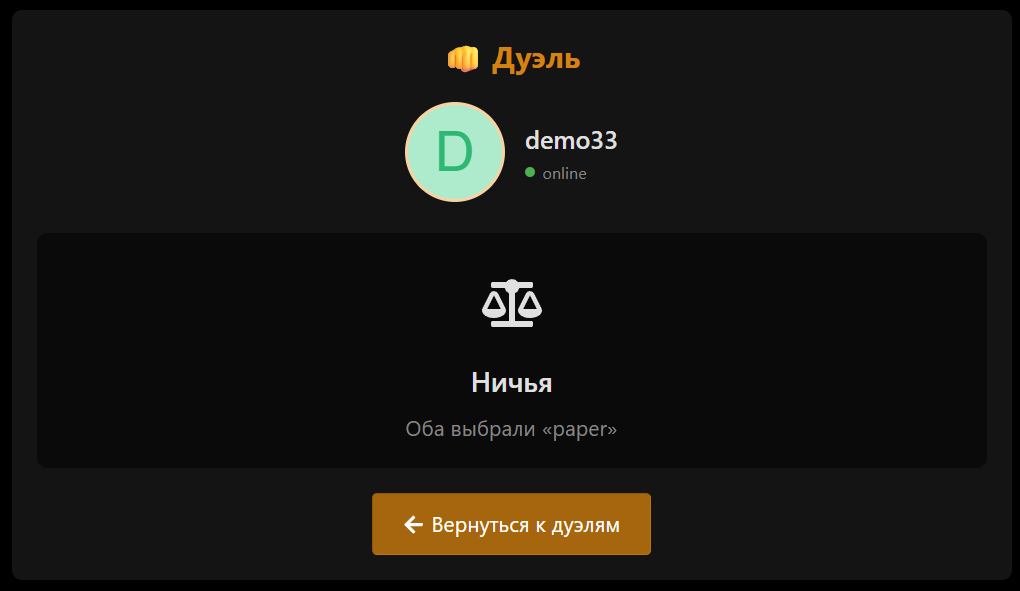Image resolution: width=1020 pixels, height=591 pixels.
Task: Open the demo33 round avatar
Action: click(455, 152)
